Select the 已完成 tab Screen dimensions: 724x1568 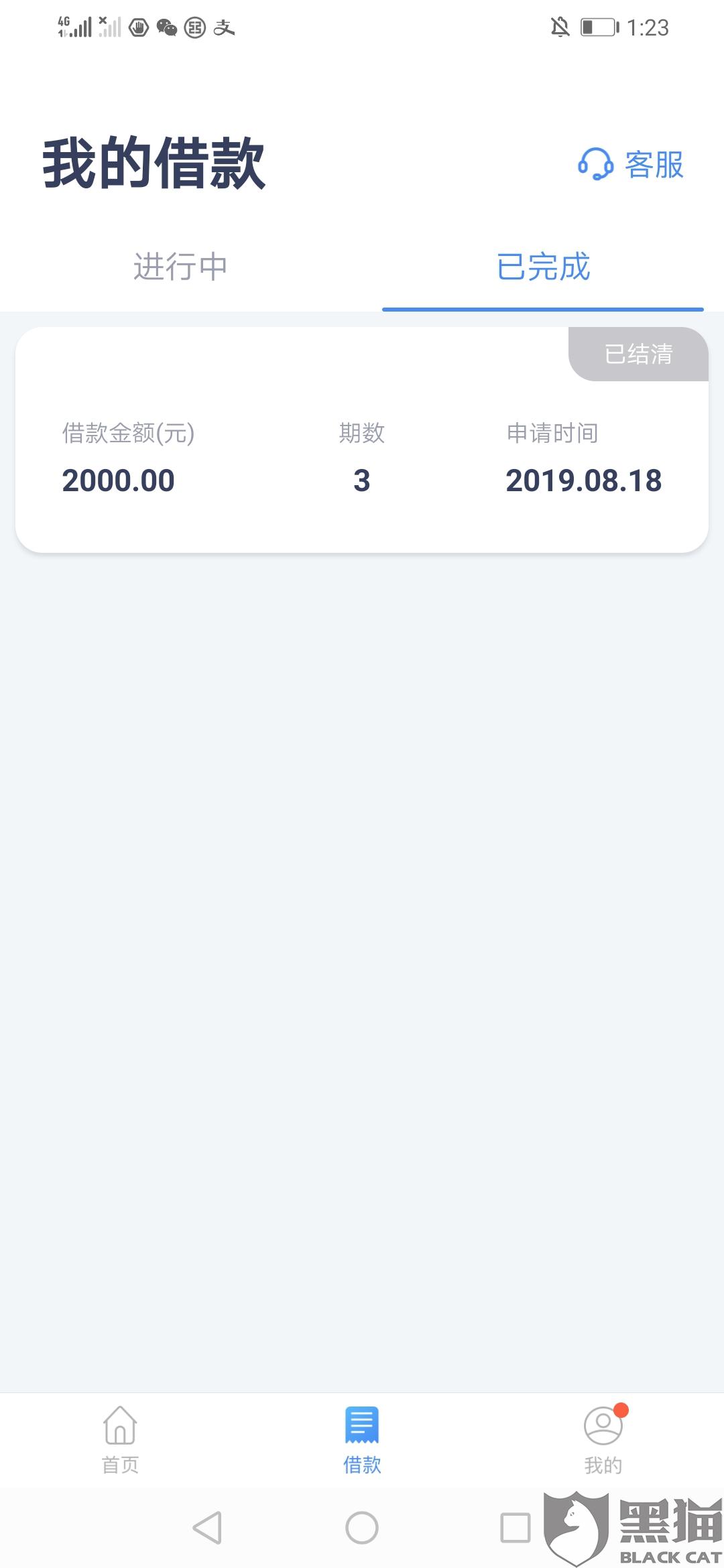pyautogui.click(x=543, y=267)
